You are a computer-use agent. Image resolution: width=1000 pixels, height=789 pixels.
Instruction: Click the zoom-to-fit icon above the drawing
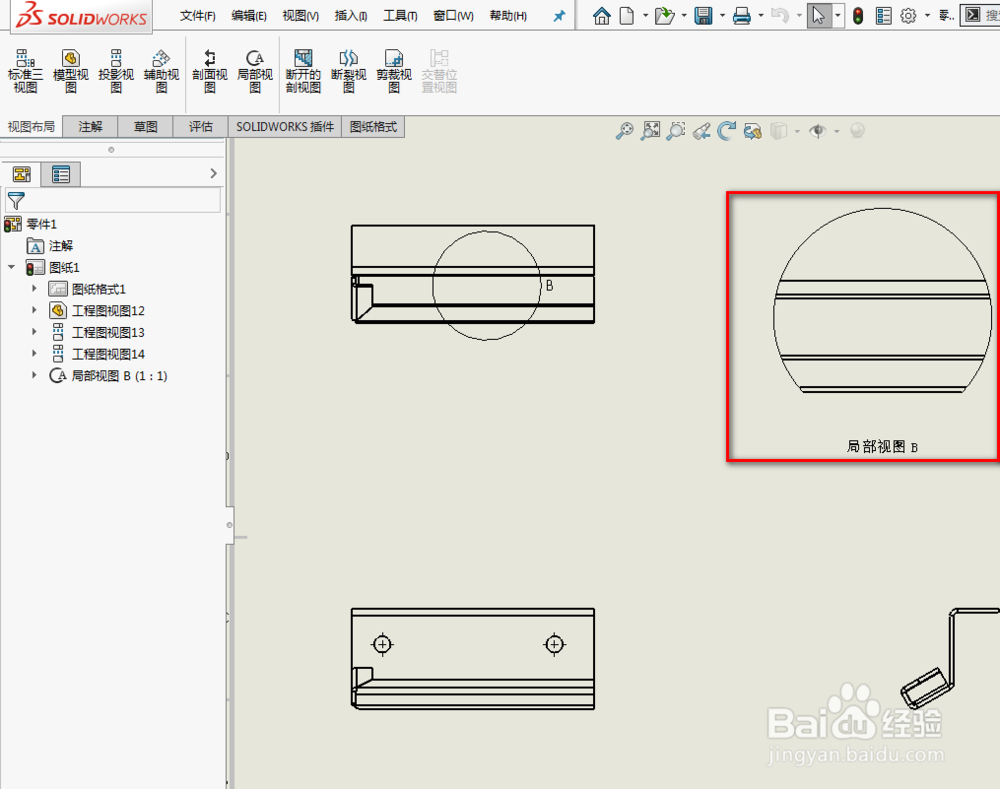coord(651,131)
